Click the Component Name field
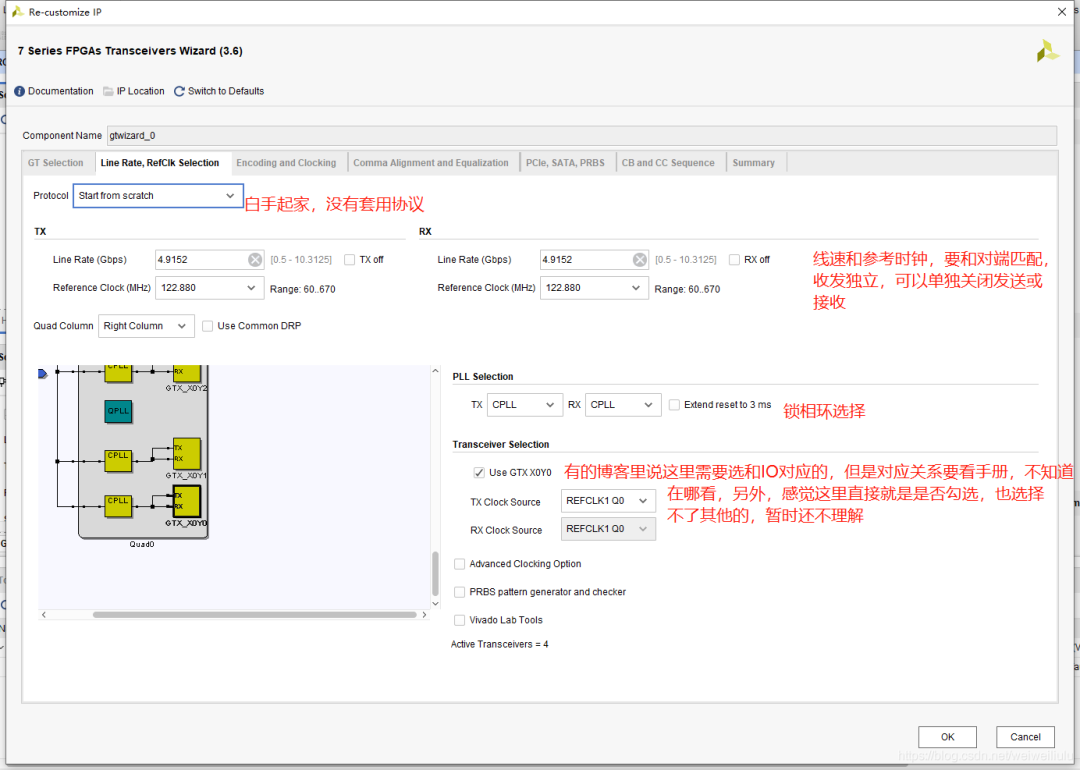 pyautogui.click(x=581, y=136)
